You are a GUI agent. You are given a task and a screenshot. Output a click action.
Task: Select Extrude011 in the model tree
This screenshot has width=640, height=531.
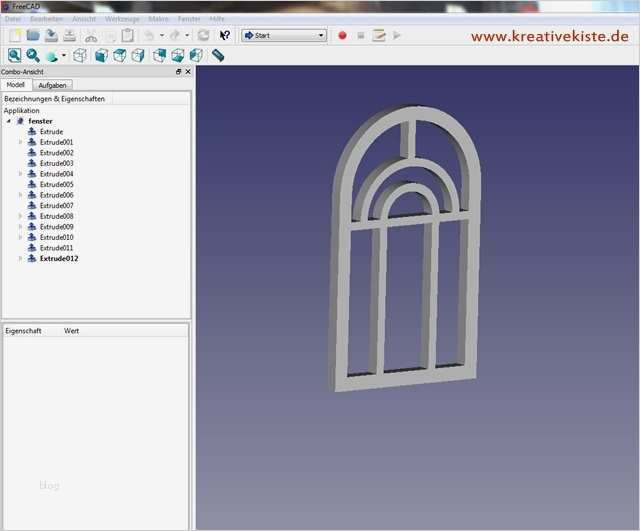[x=57, y=247]
